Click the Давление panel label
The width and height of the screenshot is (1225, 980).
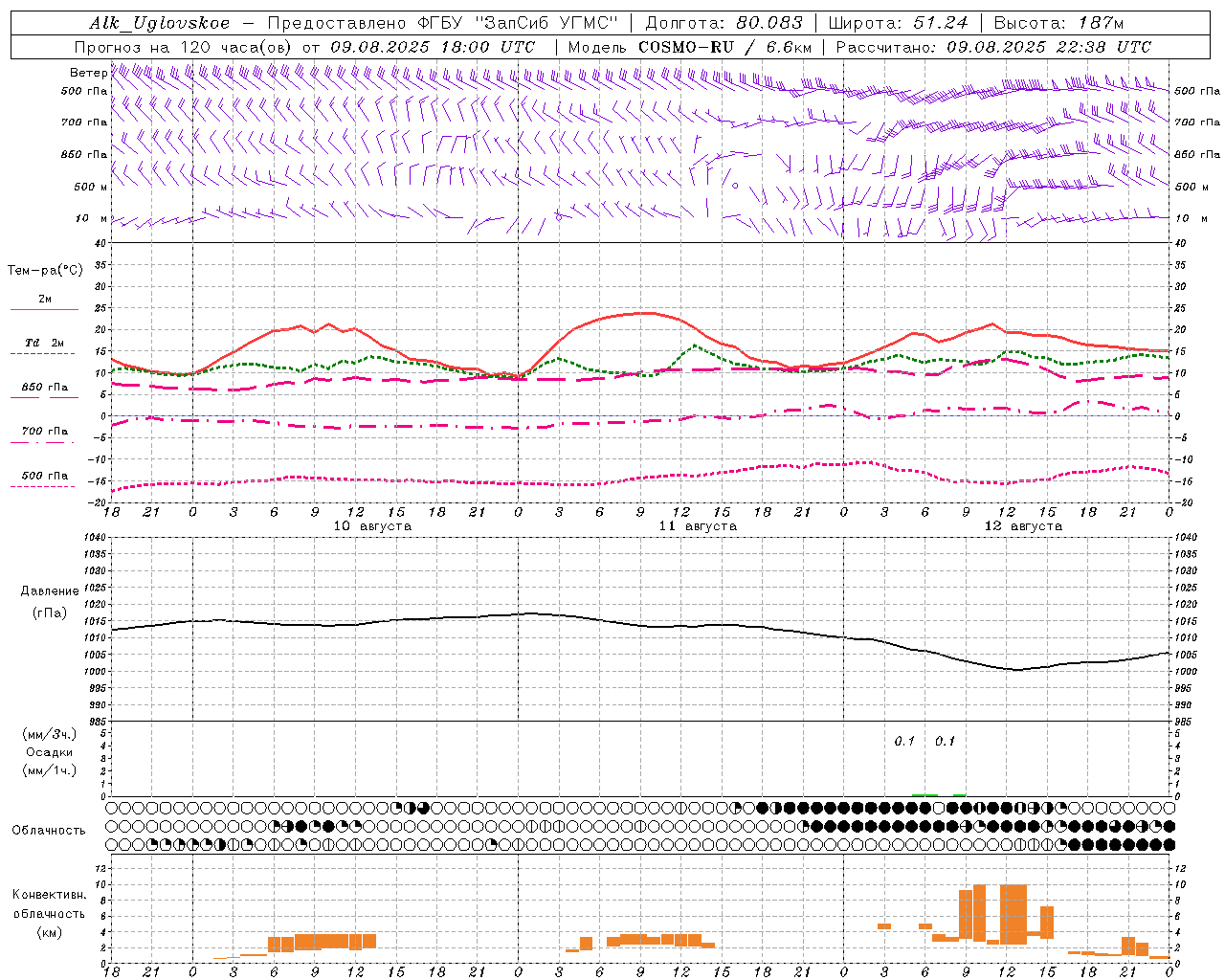(50, 590)
